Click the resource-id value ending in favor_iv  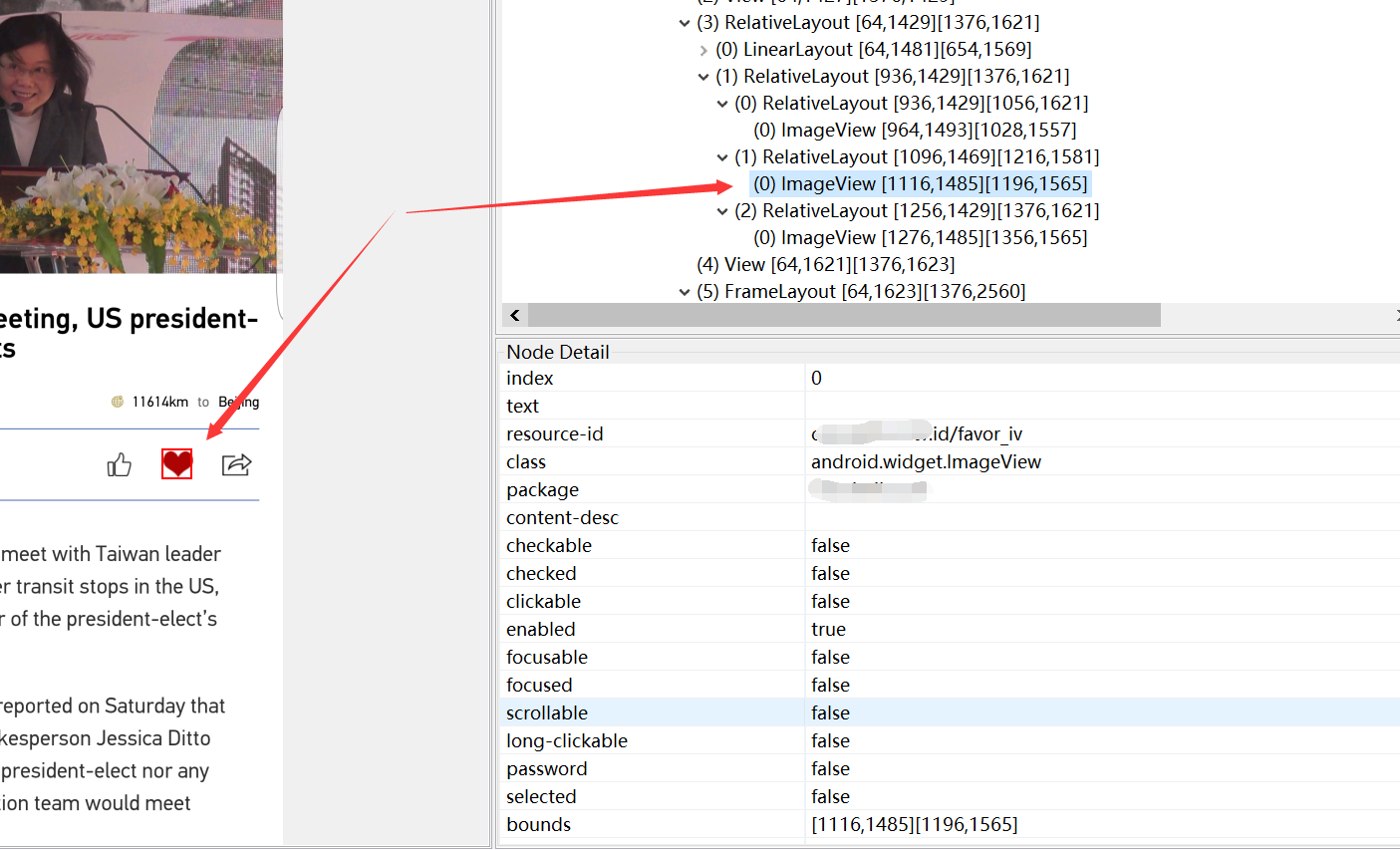coord(917,433)
